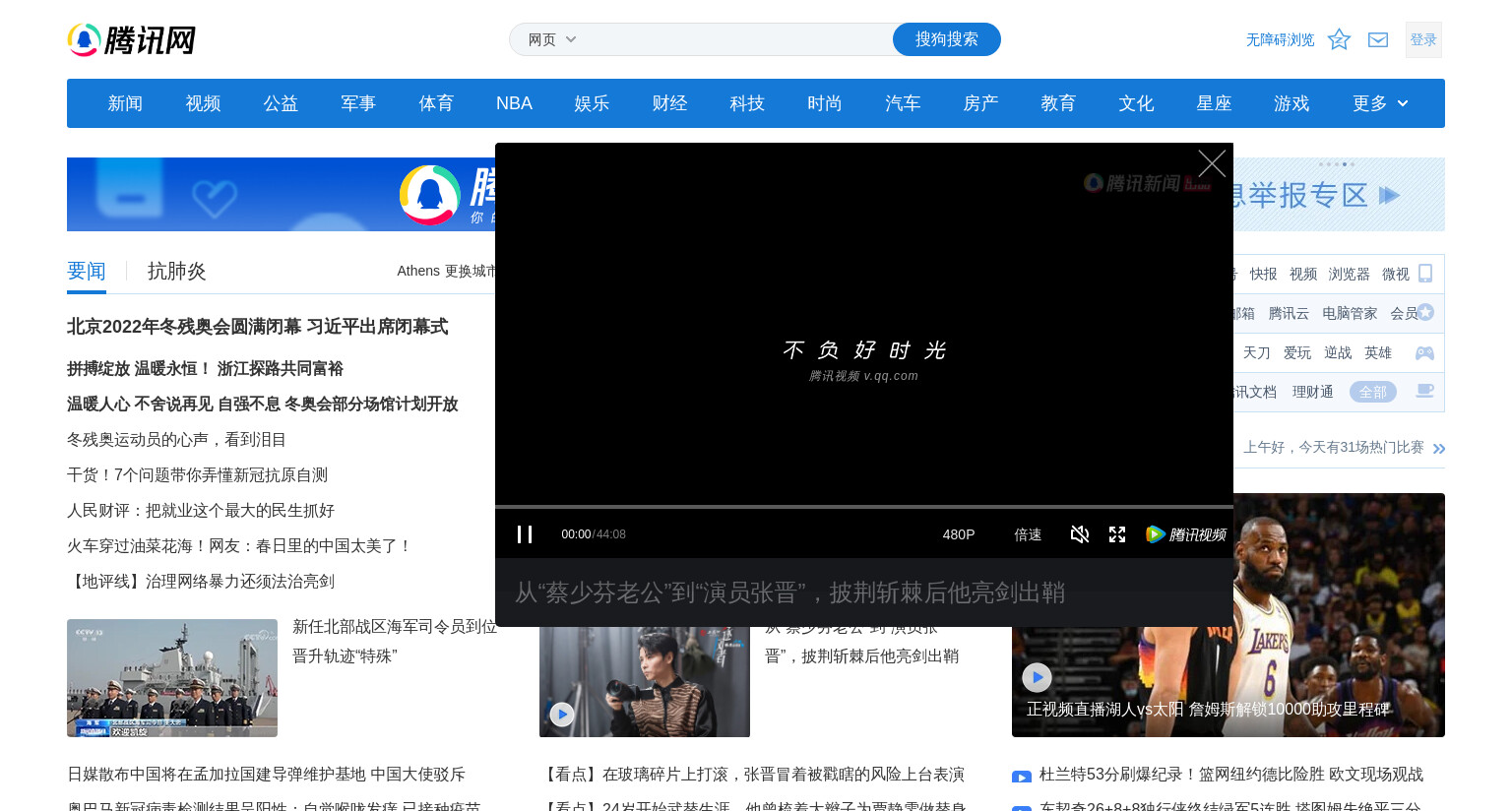Click the 腾讯视频 logo in player
The height and width of the screenshot is (811, 1512).
(x=1186, y=534)
